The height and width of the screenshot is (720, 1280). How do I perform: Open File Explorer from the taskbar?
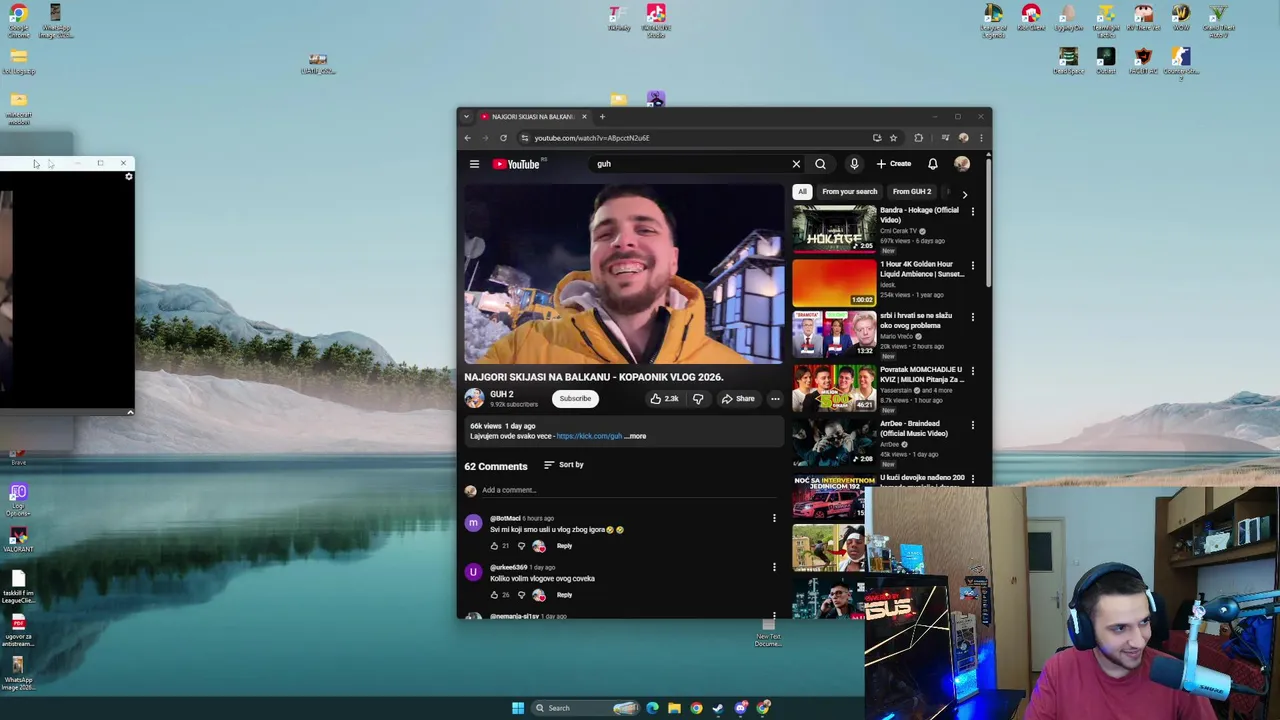[674, 708]
